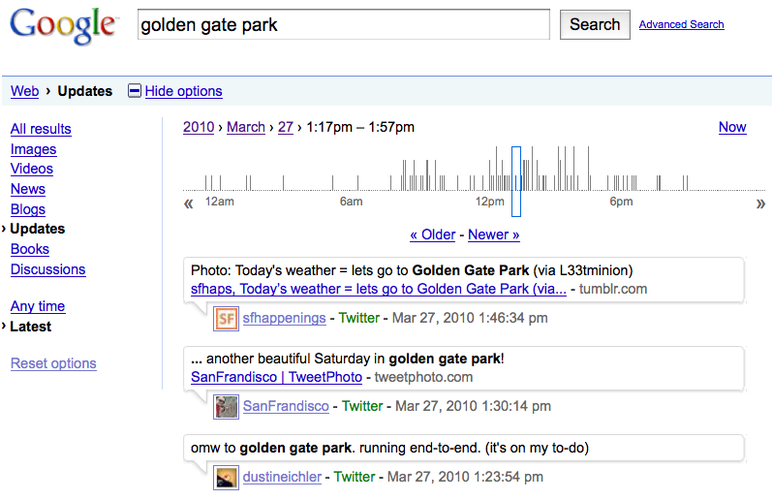Click Reset options link

[x=53, y=363]
